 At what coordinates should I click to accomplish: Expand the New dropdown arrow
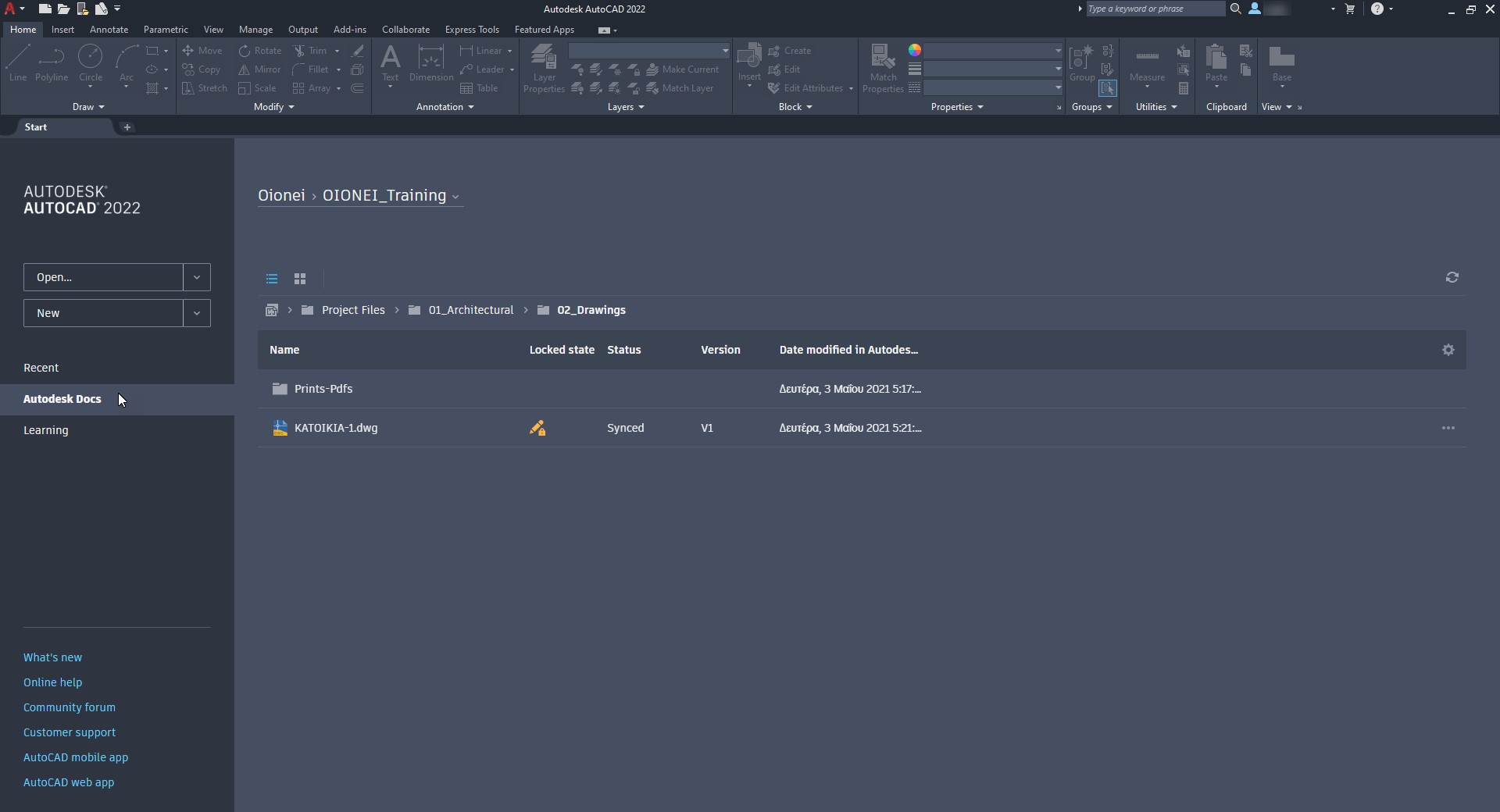(x=197, y=313)
